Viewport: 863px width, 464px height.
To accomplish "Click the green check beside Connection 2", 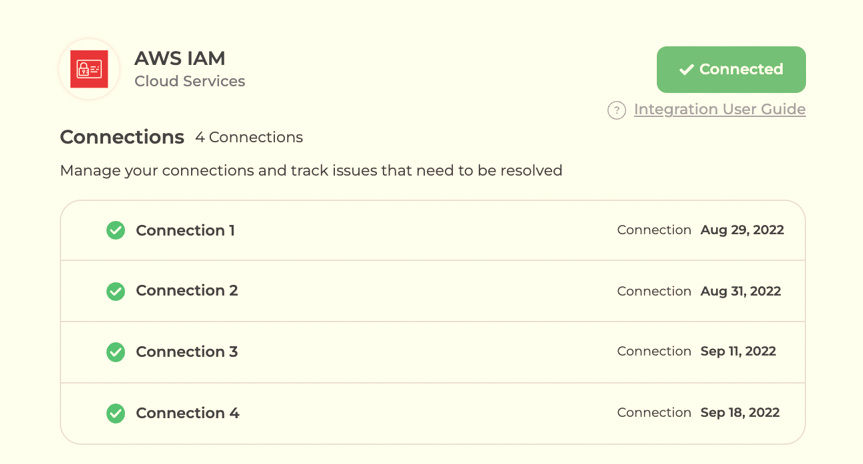I will (x=116, y=291).
